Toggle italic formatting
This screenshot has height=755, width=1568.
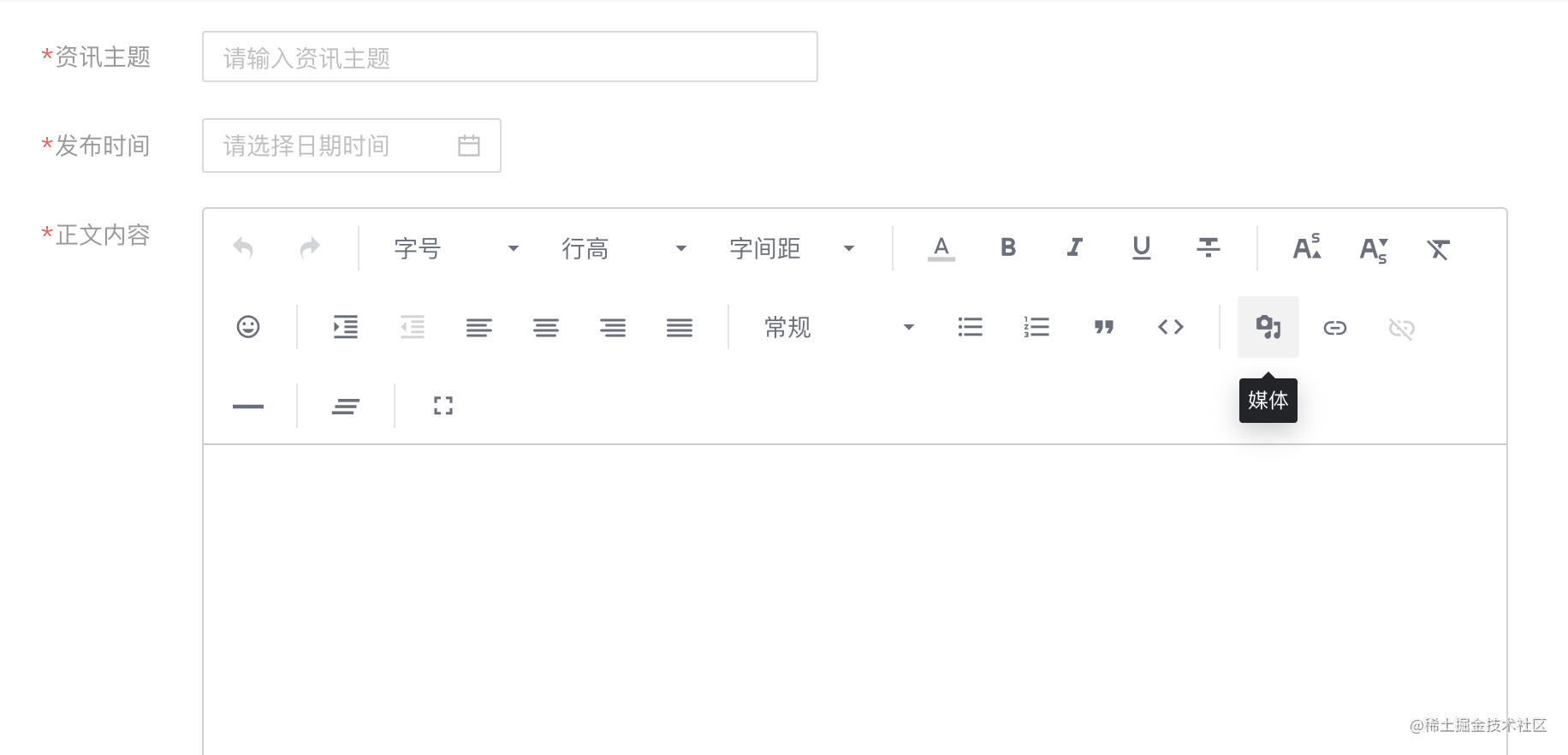[x=1075, y=248]
